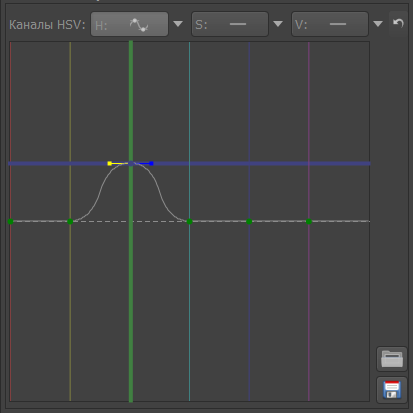Click the green control point on blue hue line
The width and height of the screenshot is (413, 413).
249,221
